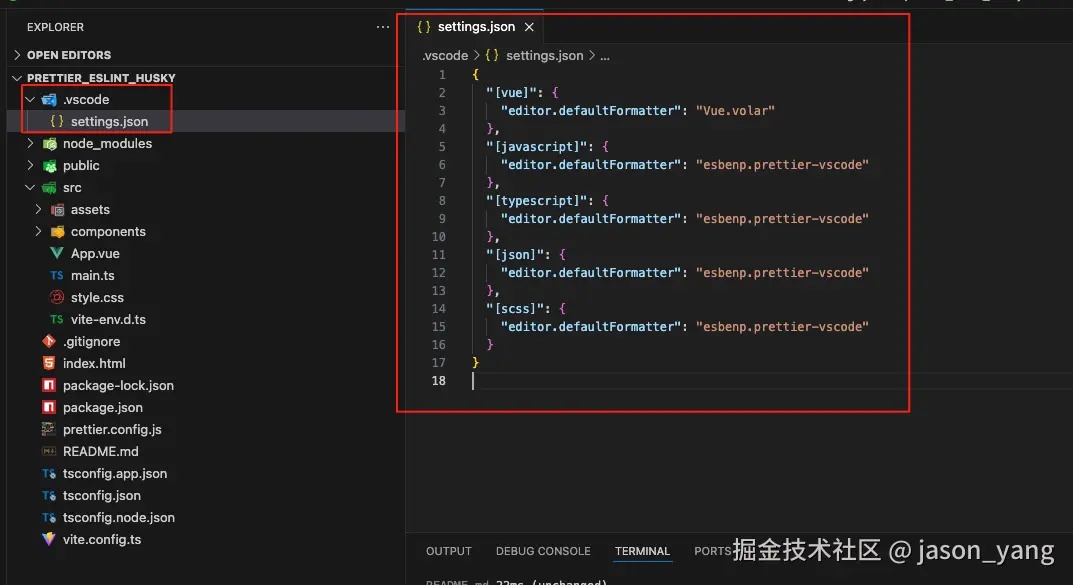Viewport: 1073px width, 585px height.
Task: Click the assets folder icon
Action: click(x=57, y=209)
